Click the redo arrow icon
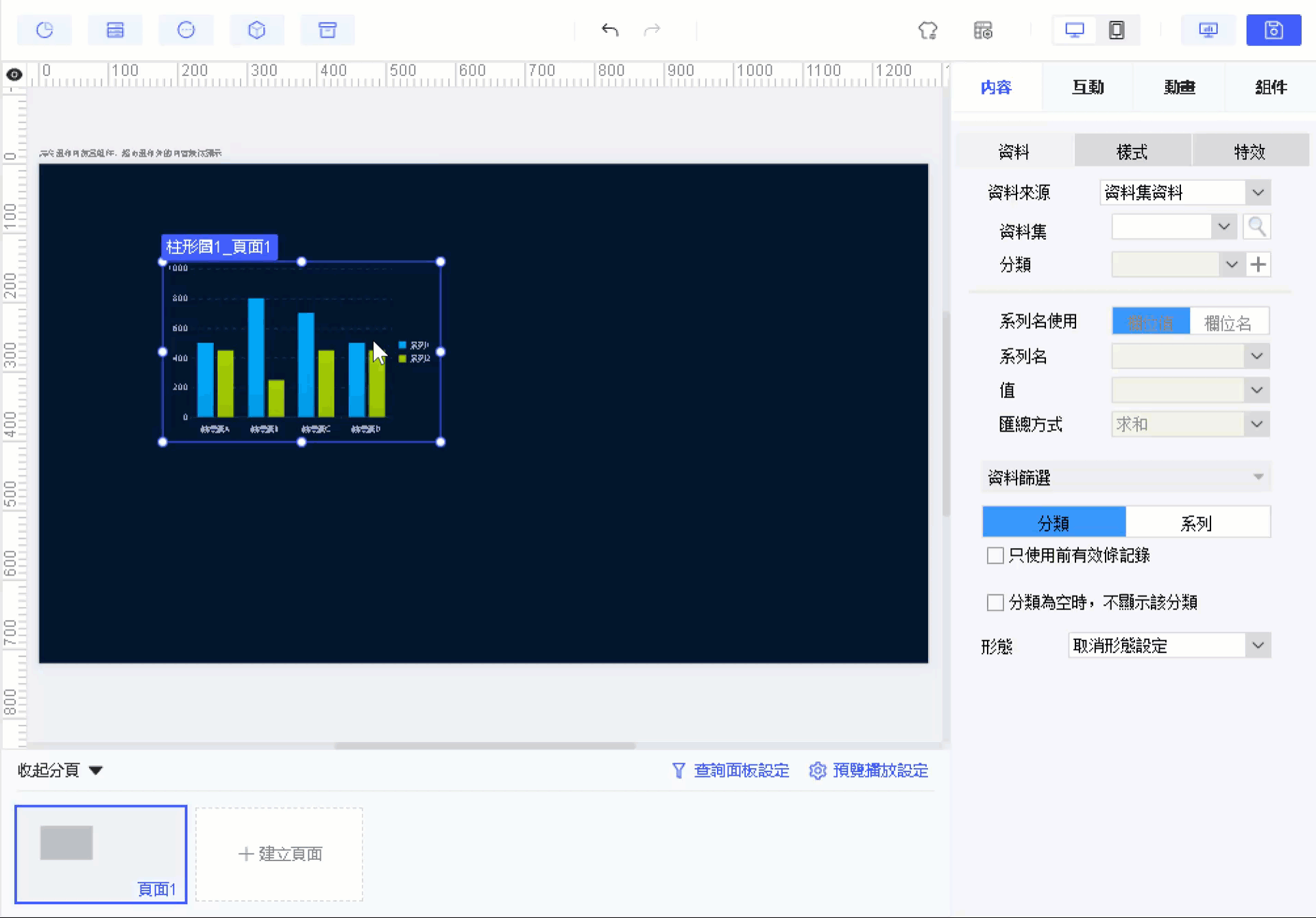This screenshot has width=1316, height=918. [x=652, y=30]
